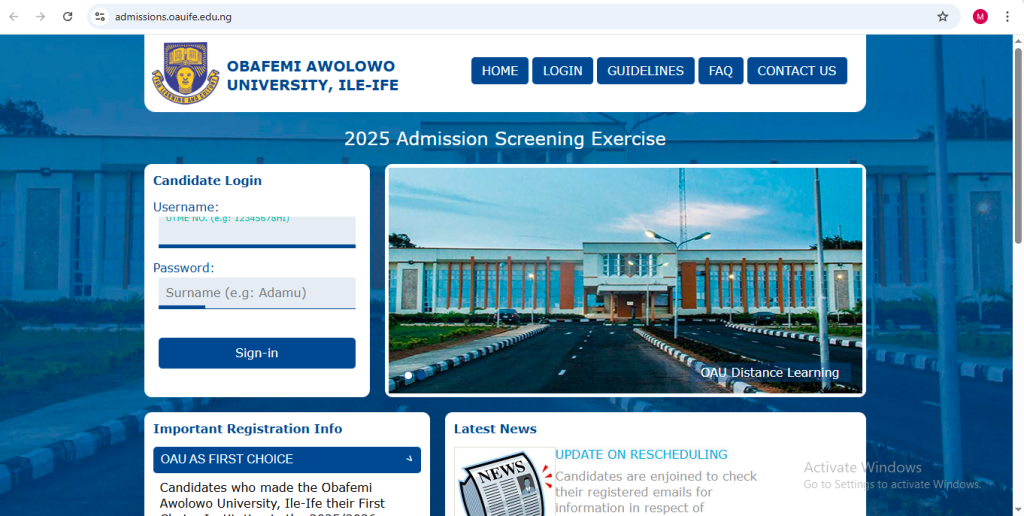Open the Chrome three-dot menu

click(x=1008, y=16)
